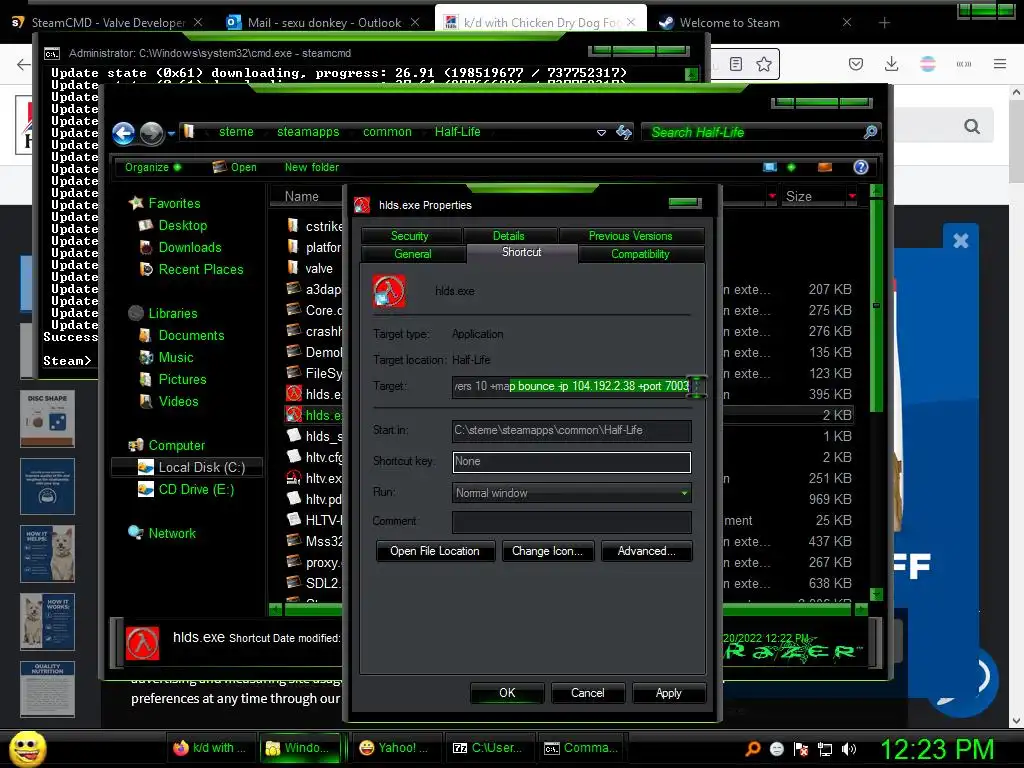Viewport: 1024px width, 768px height.
Task: Click the Size column dropdown arrow
Action: point(852,196)
